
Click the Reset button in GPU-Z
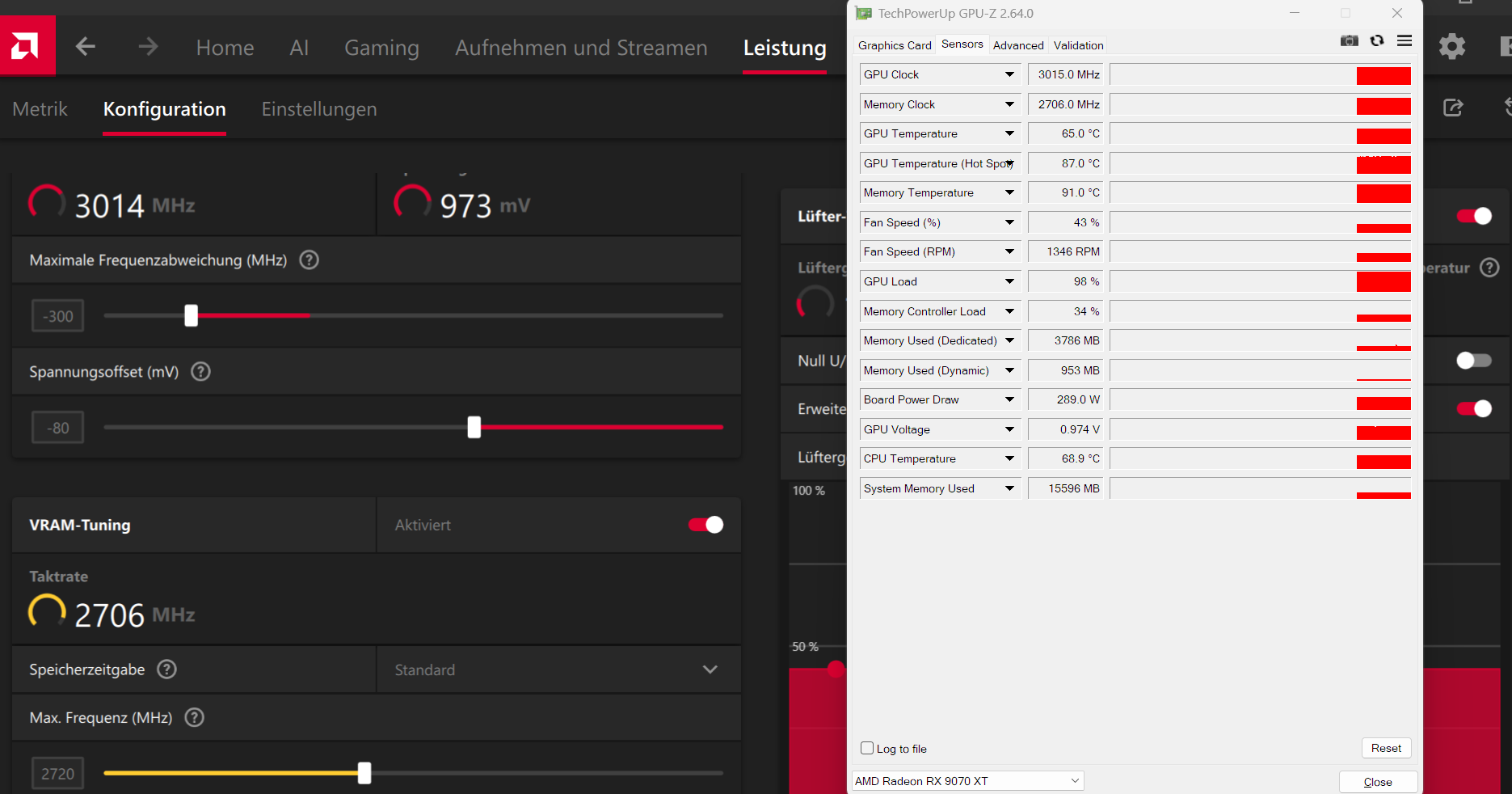click(x=1386, y=748)
